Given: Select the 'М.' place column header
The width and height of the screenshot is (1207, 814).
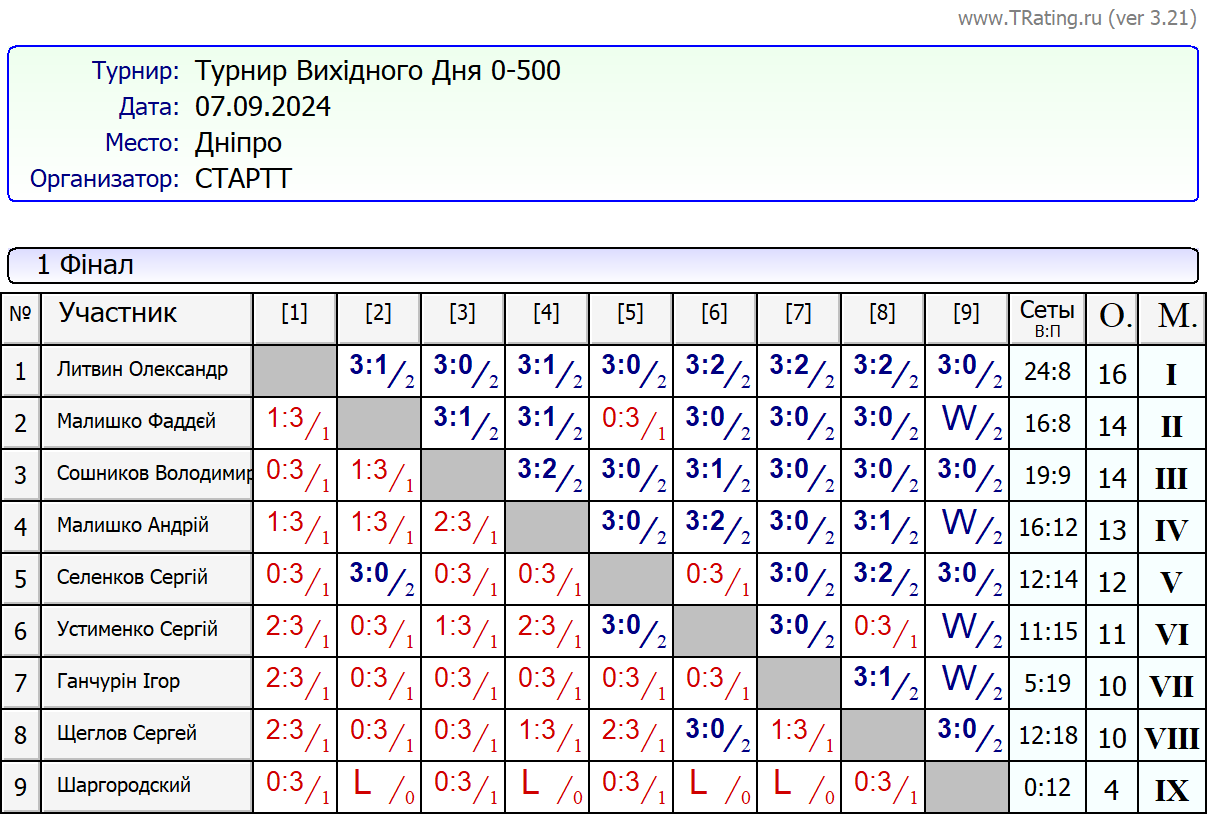Looking at the screenshot, I should pyautogui.click(x=1172, y=317).
